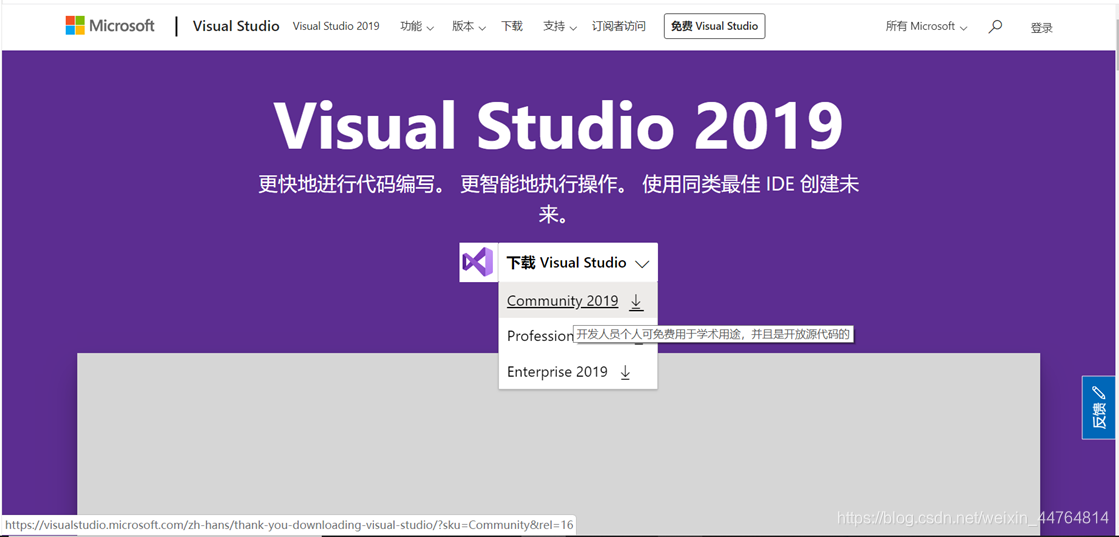Click the Visual Studio 2019 headline
1119x537 pixels.
(x=559, y=126)
